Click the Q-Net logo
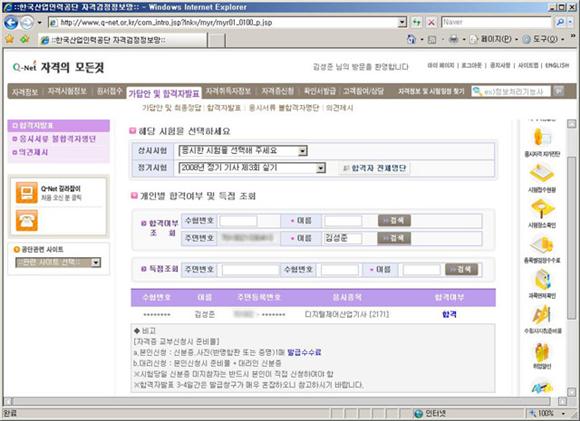This screenshot has height=421, width=580. 24,67
